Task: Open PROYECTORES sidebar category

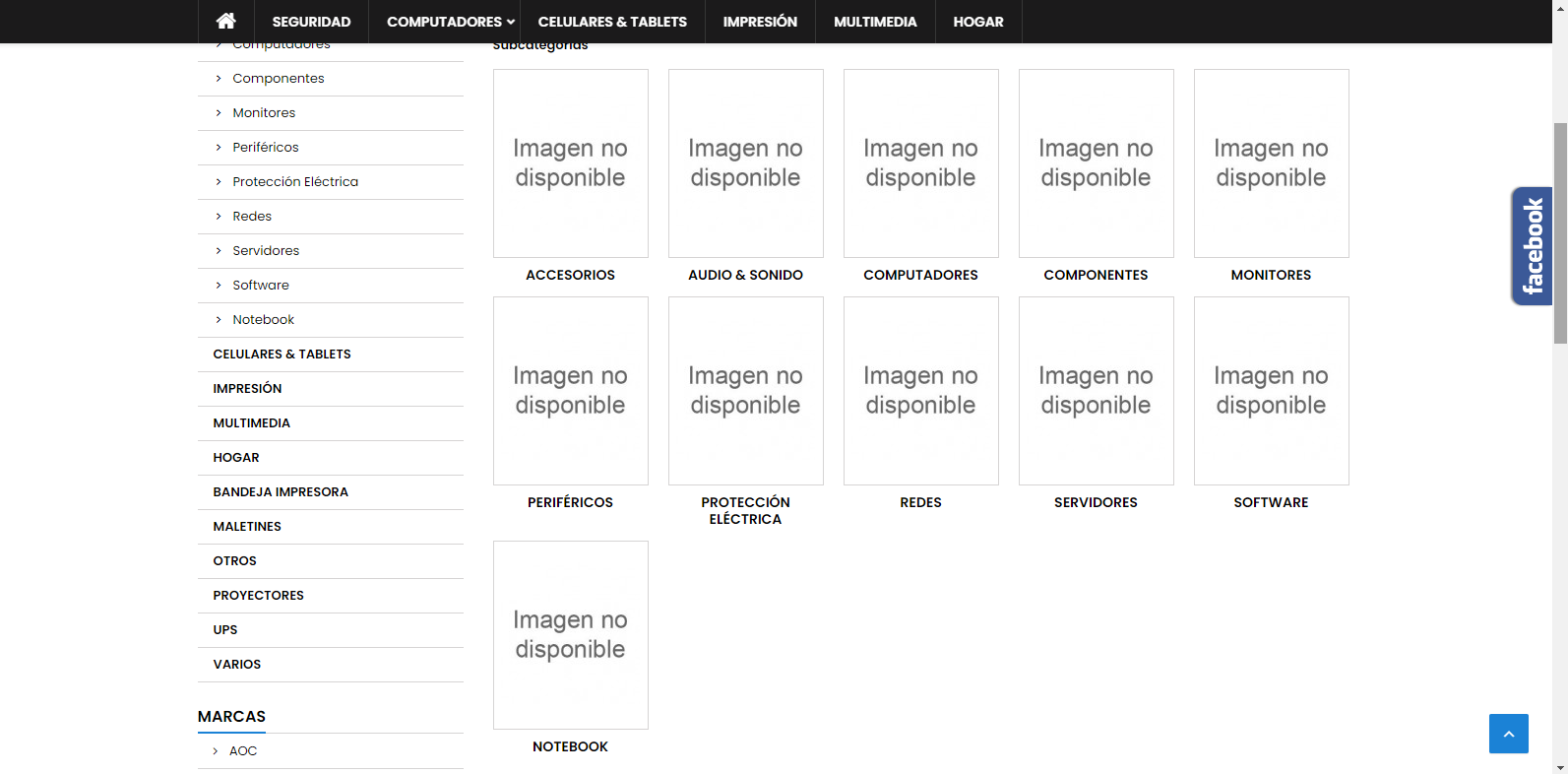Action: [258, 596]
